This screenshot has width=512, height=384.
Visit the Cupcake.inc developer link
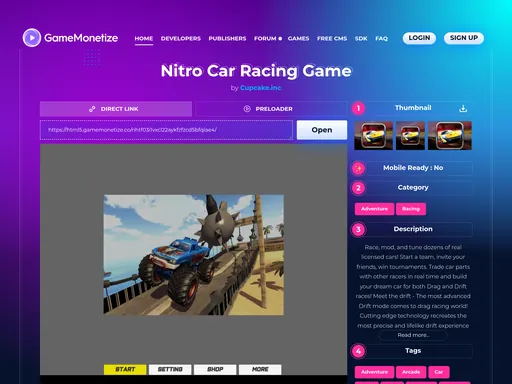click(260, 88)
